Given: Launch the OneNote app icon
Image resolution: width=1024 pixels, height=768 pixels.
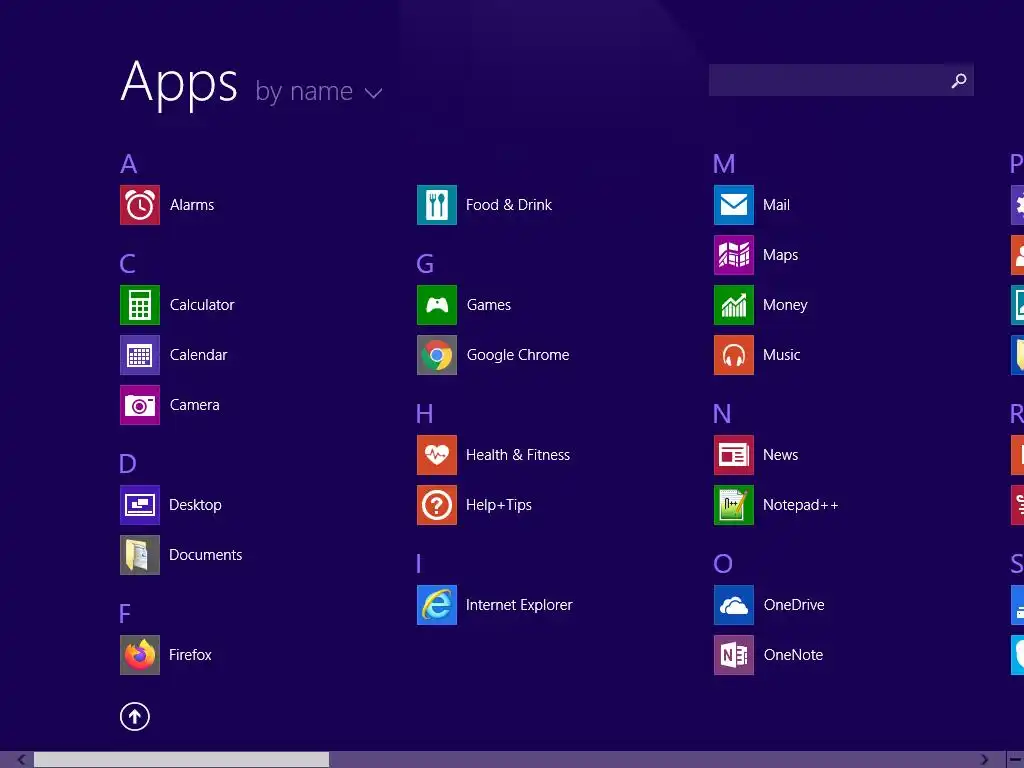Looking at the screenshot, I should pos(734,655).
